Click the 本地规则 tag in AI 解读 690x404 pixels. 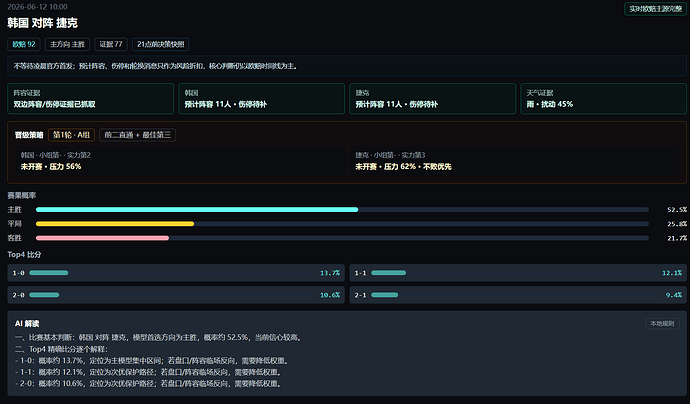662,323
